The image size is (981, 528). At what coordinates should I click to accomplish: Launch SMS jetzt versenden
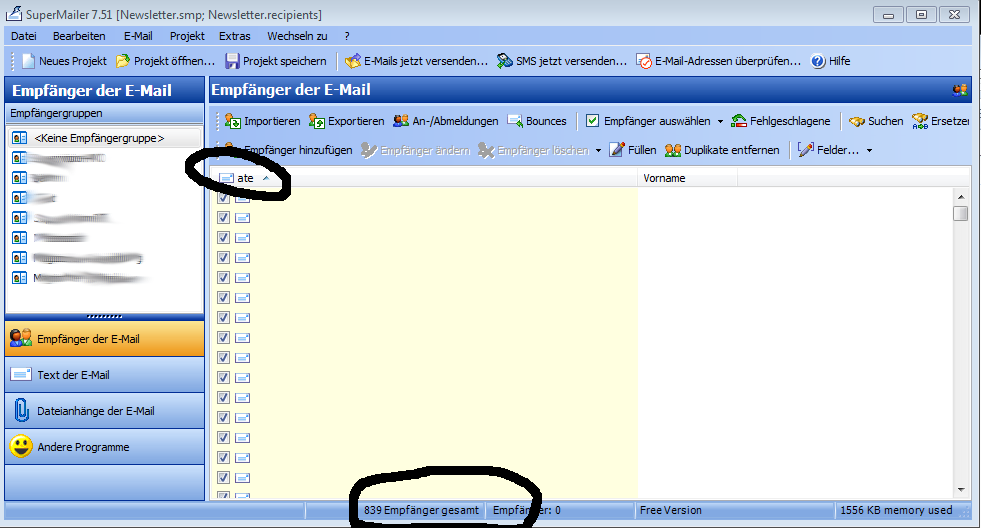pyautogui.click(x=562, y=61)
